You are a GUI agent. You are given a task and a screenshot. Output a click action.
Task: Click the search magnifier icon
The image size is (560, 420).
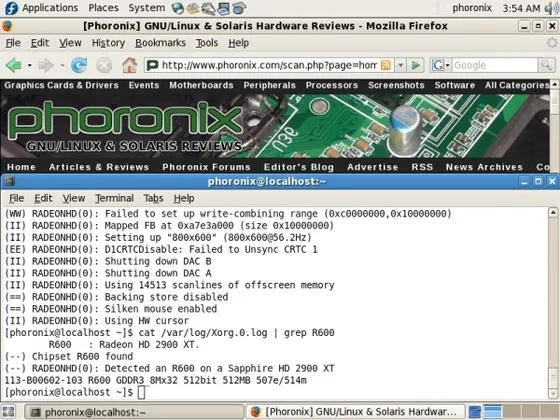pyautogui.click(x=546, y=65)
